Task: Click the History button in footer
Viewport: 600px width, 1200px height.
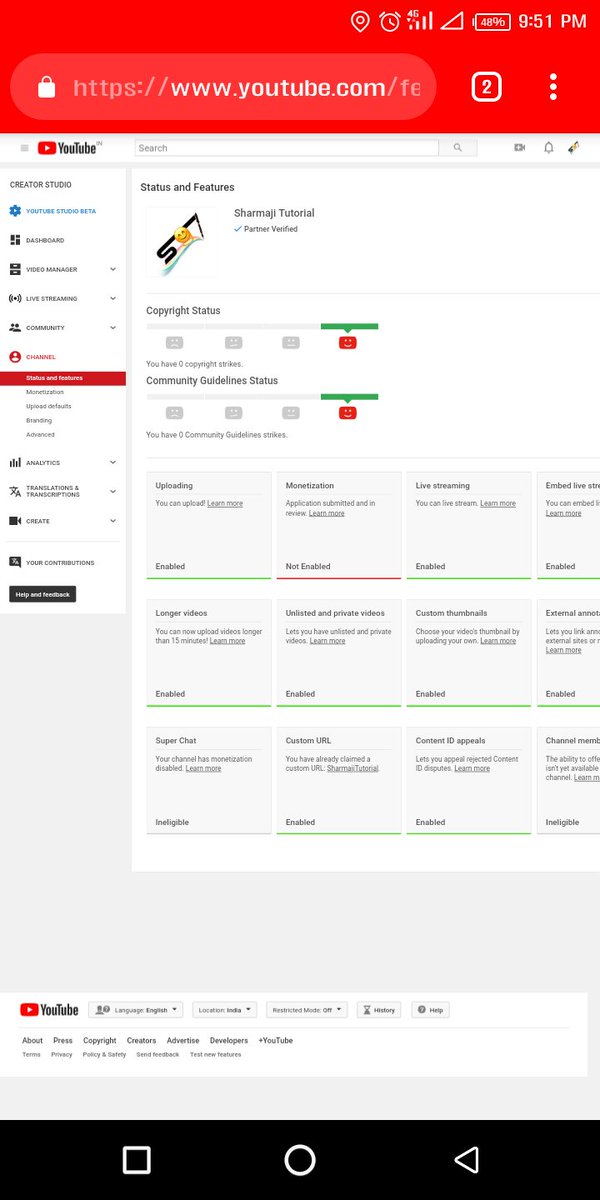Action: click(379, 1010)
